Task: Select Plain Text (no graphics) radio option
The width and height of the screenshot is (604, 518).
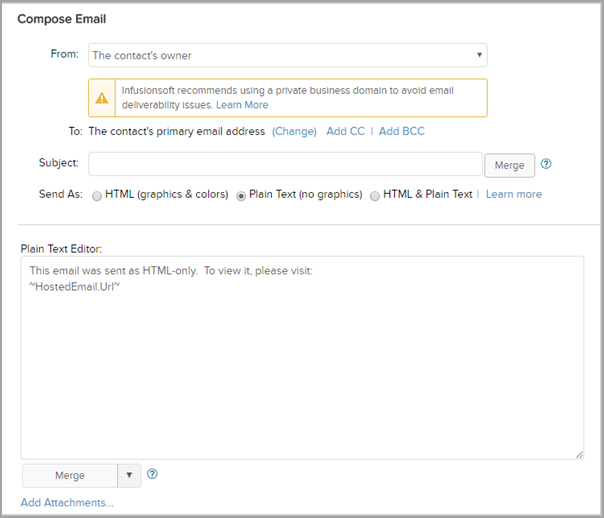Action: 241,195
